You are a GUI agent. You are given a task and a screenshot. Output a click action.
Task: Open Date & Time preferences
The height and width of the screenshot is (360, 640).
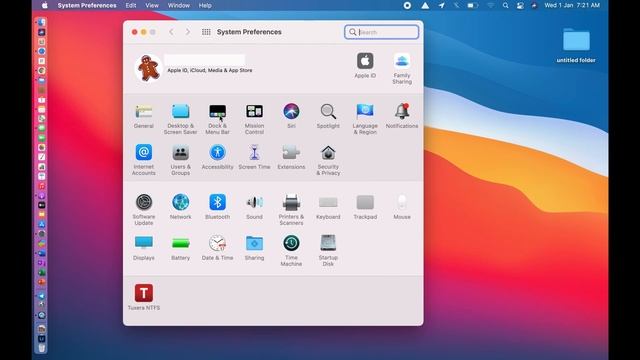pyautogui.click(x=218, y=248)
